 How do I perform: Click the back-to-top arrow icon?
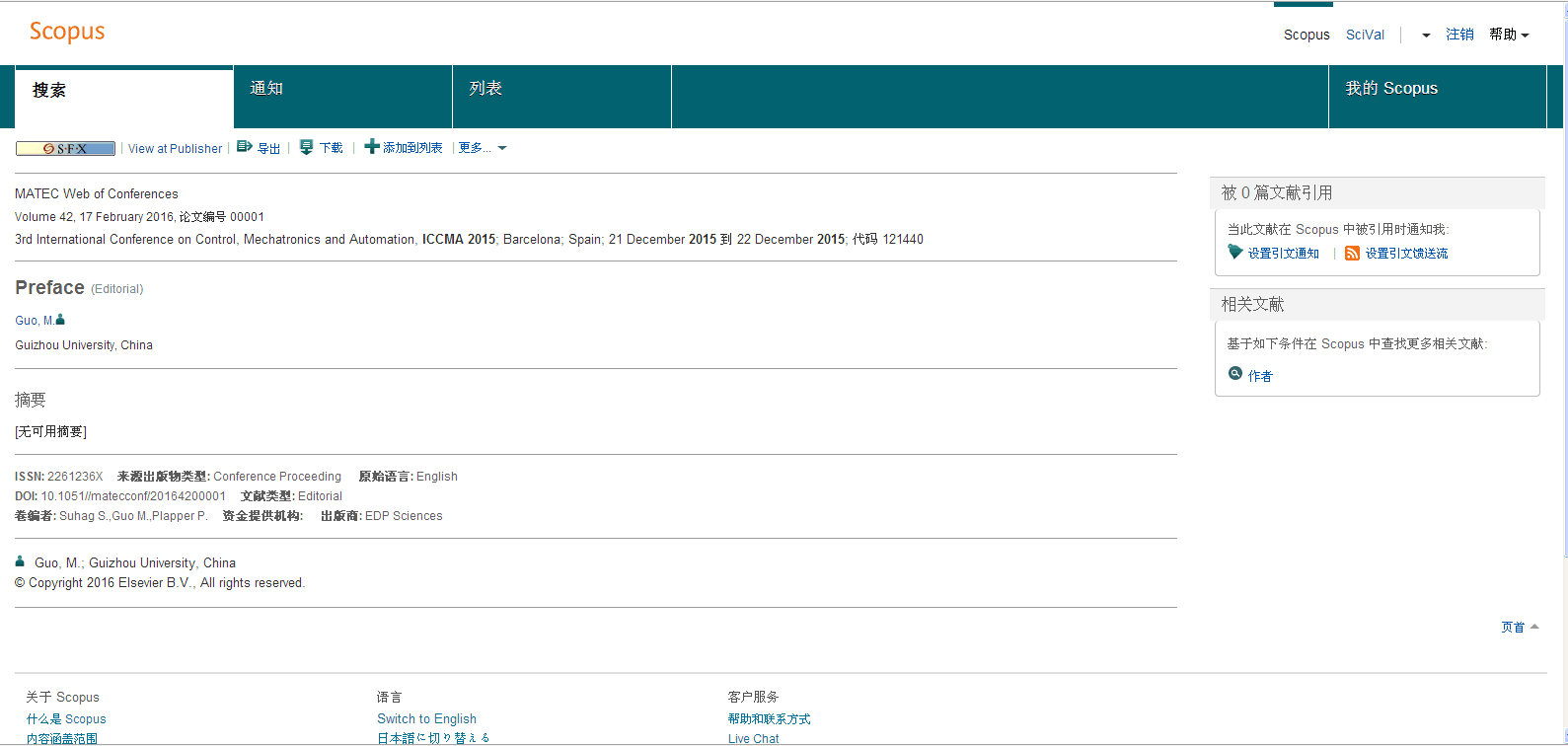[x=1534, y=627]
